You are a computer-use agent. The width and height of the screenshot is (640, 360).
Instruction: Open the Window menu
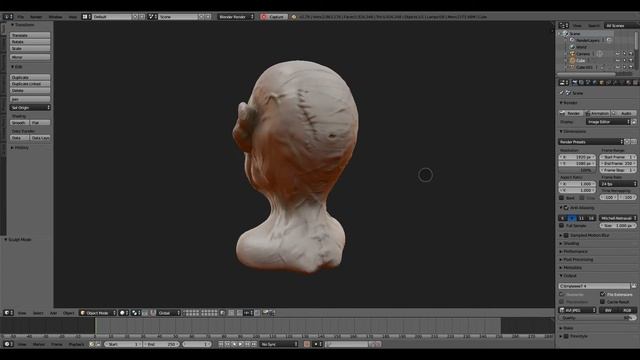tap(56, 17)
